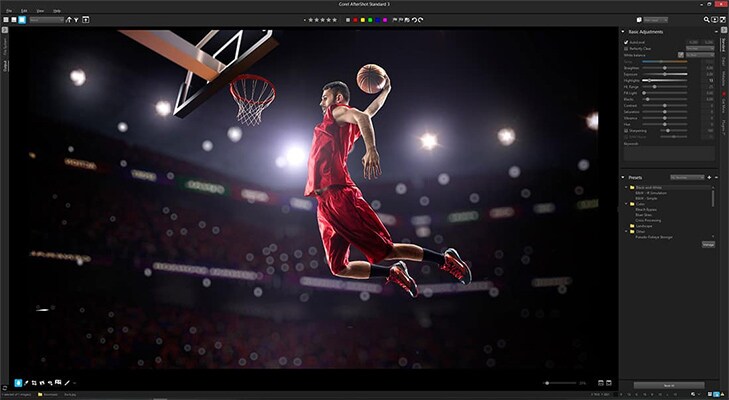The width and height of the screenshot is (729, 400).
Task: Collapse the Black and White preset folder
Action: 626,187
